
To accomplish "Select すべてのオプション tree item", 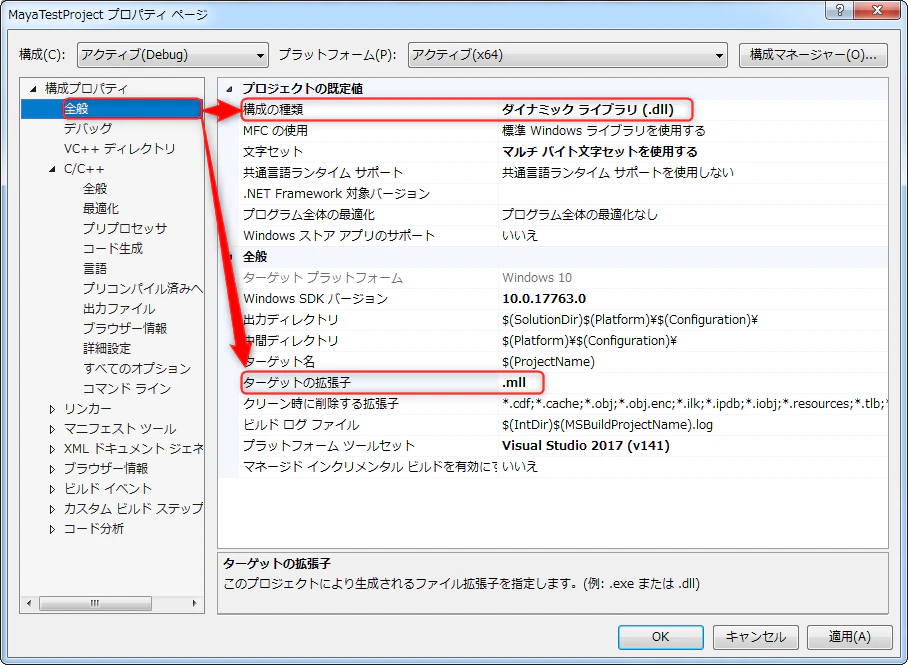I will (x=137, y=368).
